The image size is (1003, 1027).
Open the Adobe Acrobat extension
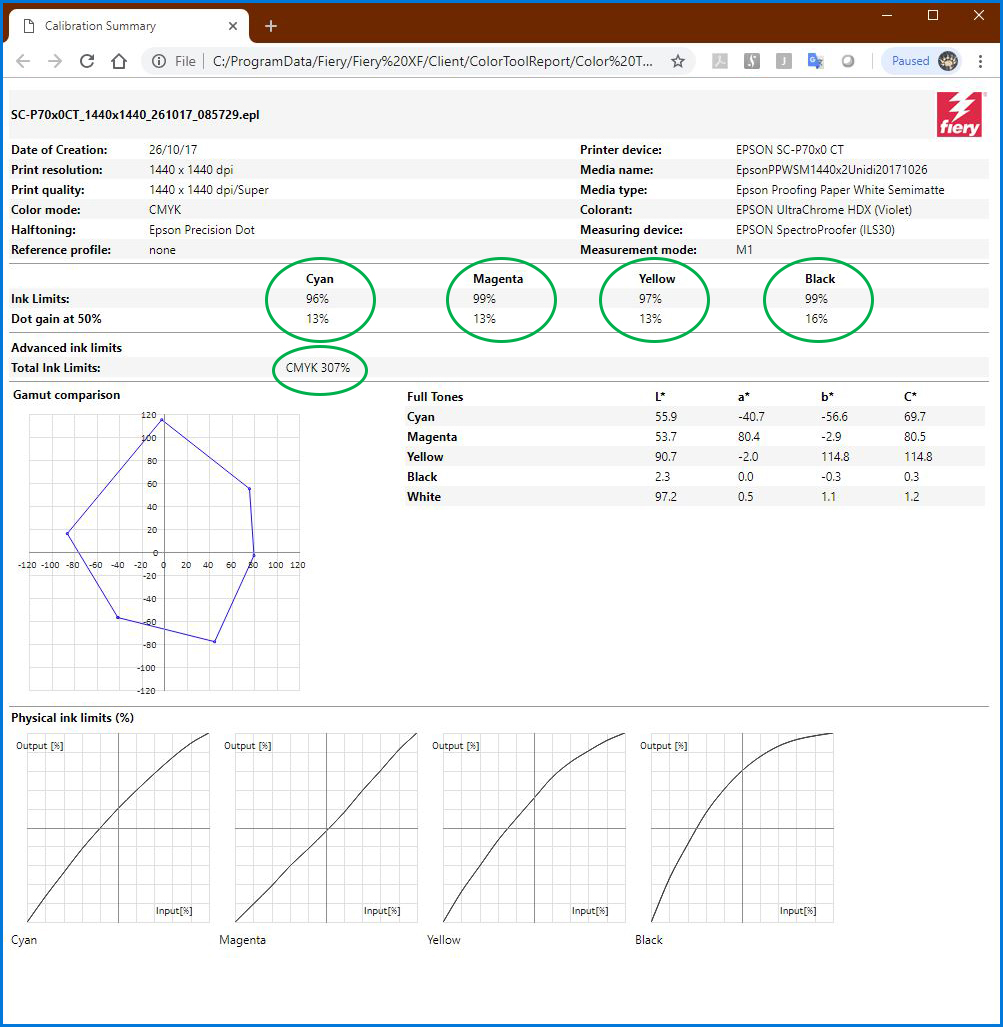coord(720,61)
